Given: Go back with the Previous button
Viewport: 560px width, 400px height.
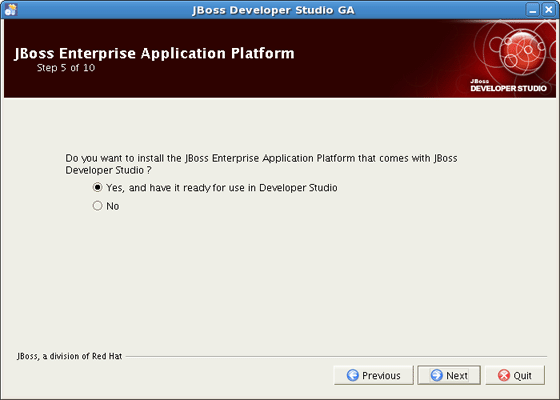Looking at the screenshot, I should [x=374, y=375].
